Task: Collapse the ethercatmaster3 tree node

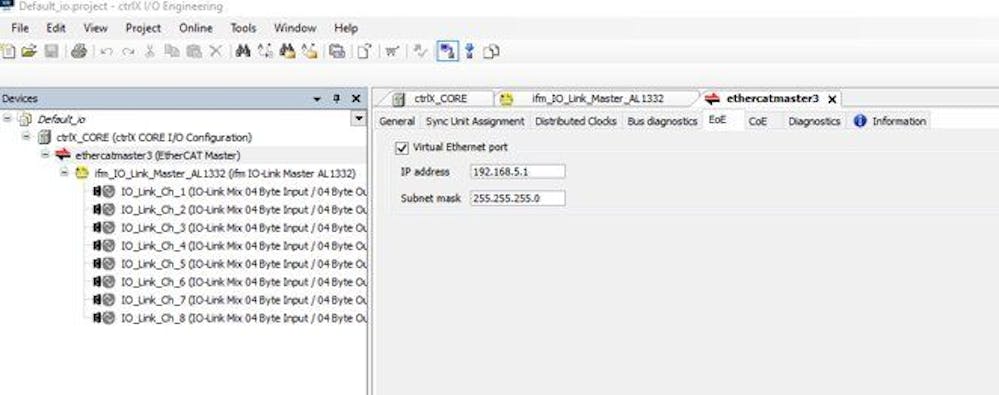Action: click(45, 155)
